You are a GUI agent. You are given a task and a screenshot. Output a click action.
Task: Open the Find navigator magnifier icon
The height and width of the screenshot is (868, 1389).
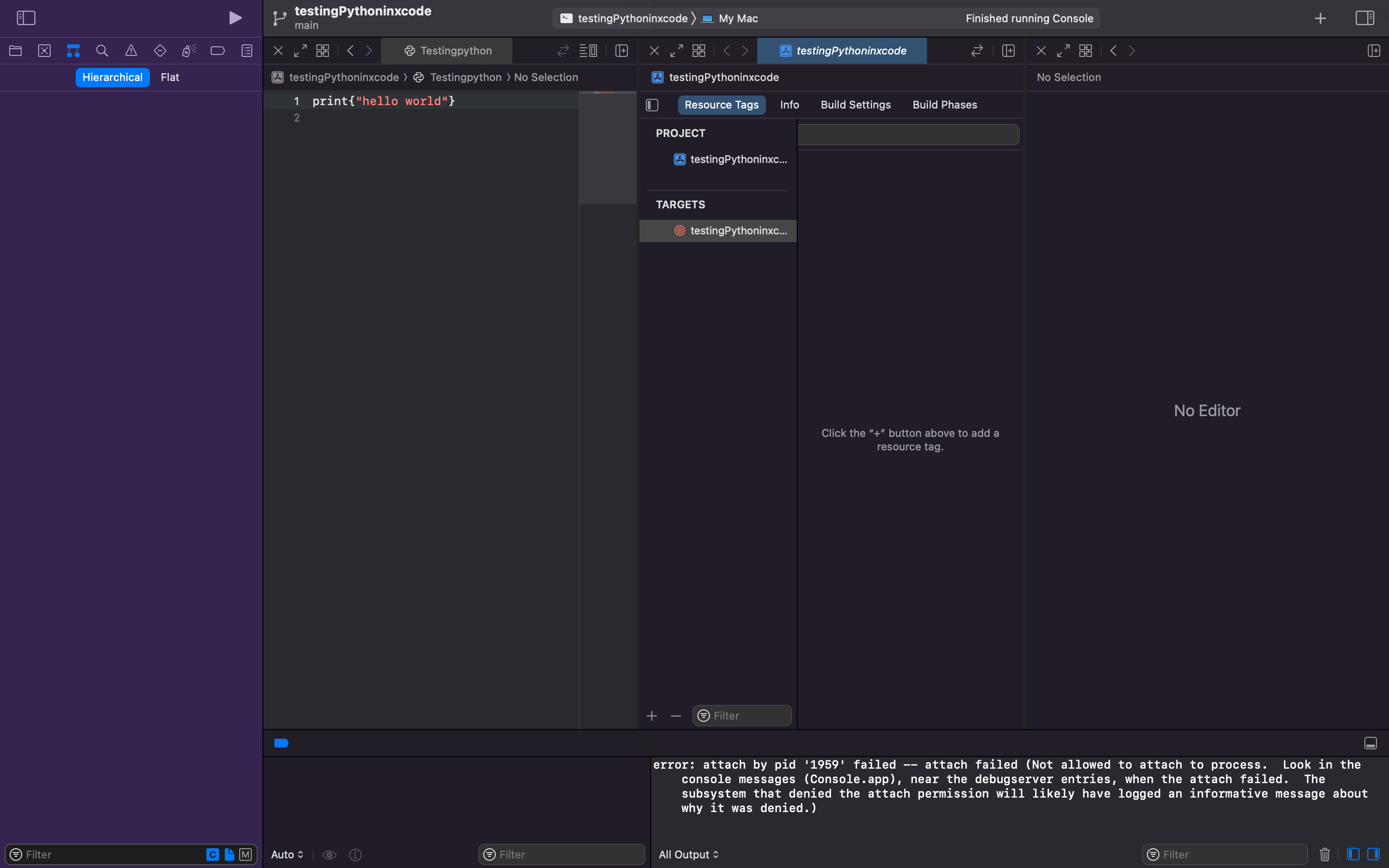(102, 51)
